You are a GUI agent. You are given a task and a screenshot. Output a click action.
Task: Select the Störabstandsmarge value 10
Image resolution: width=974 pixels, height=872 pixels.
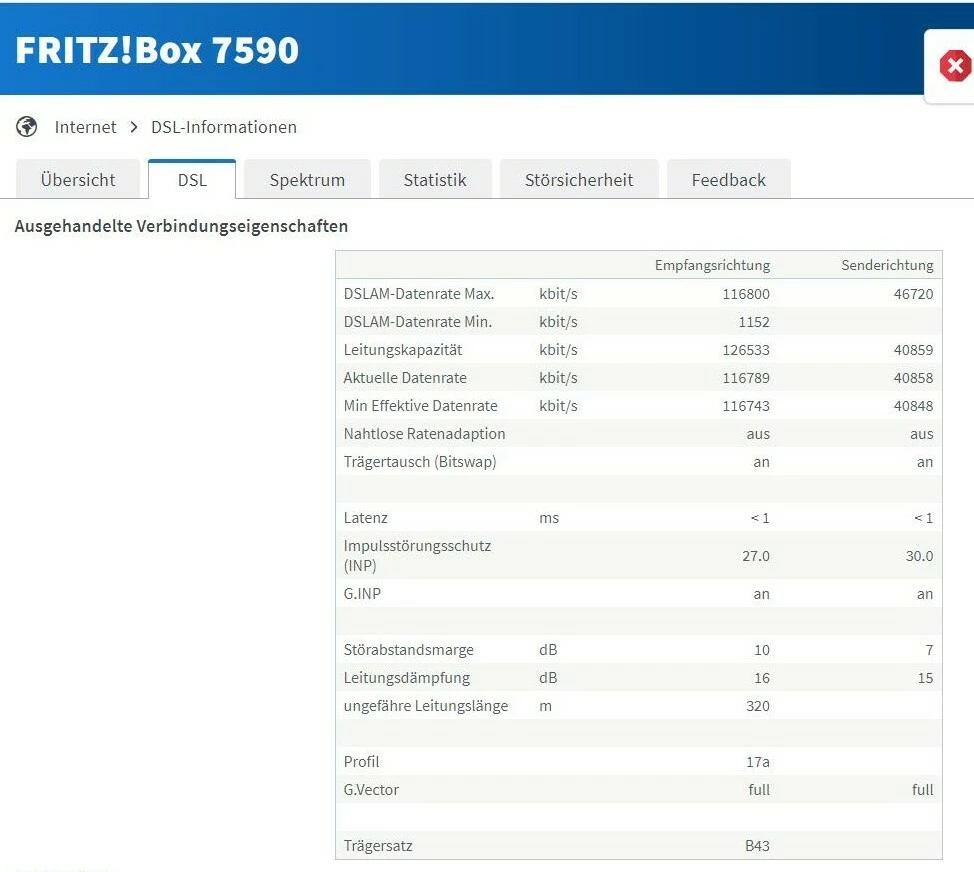click(x=762, y=650)
